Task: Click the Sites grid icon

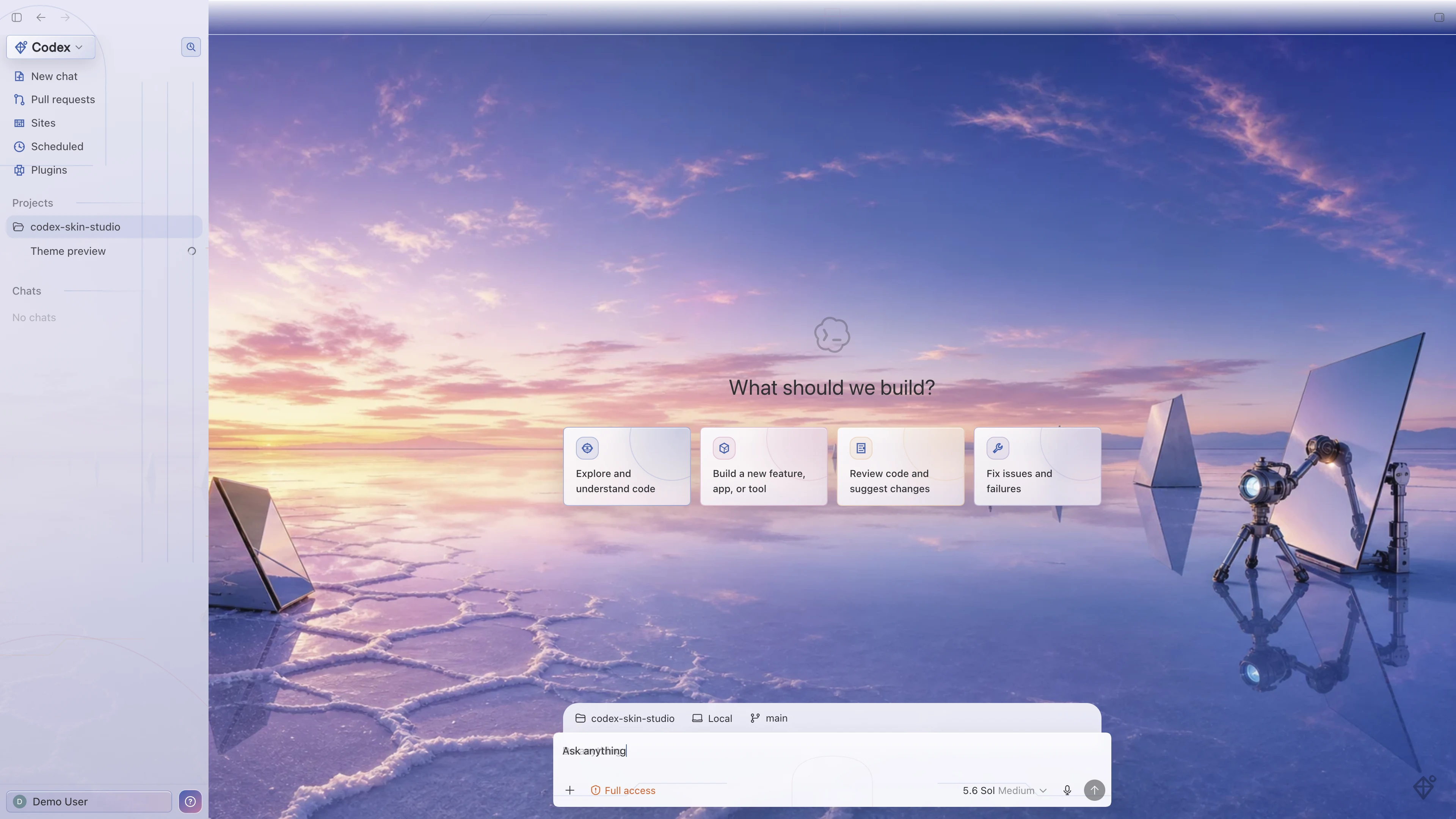Action: (19, 123)
